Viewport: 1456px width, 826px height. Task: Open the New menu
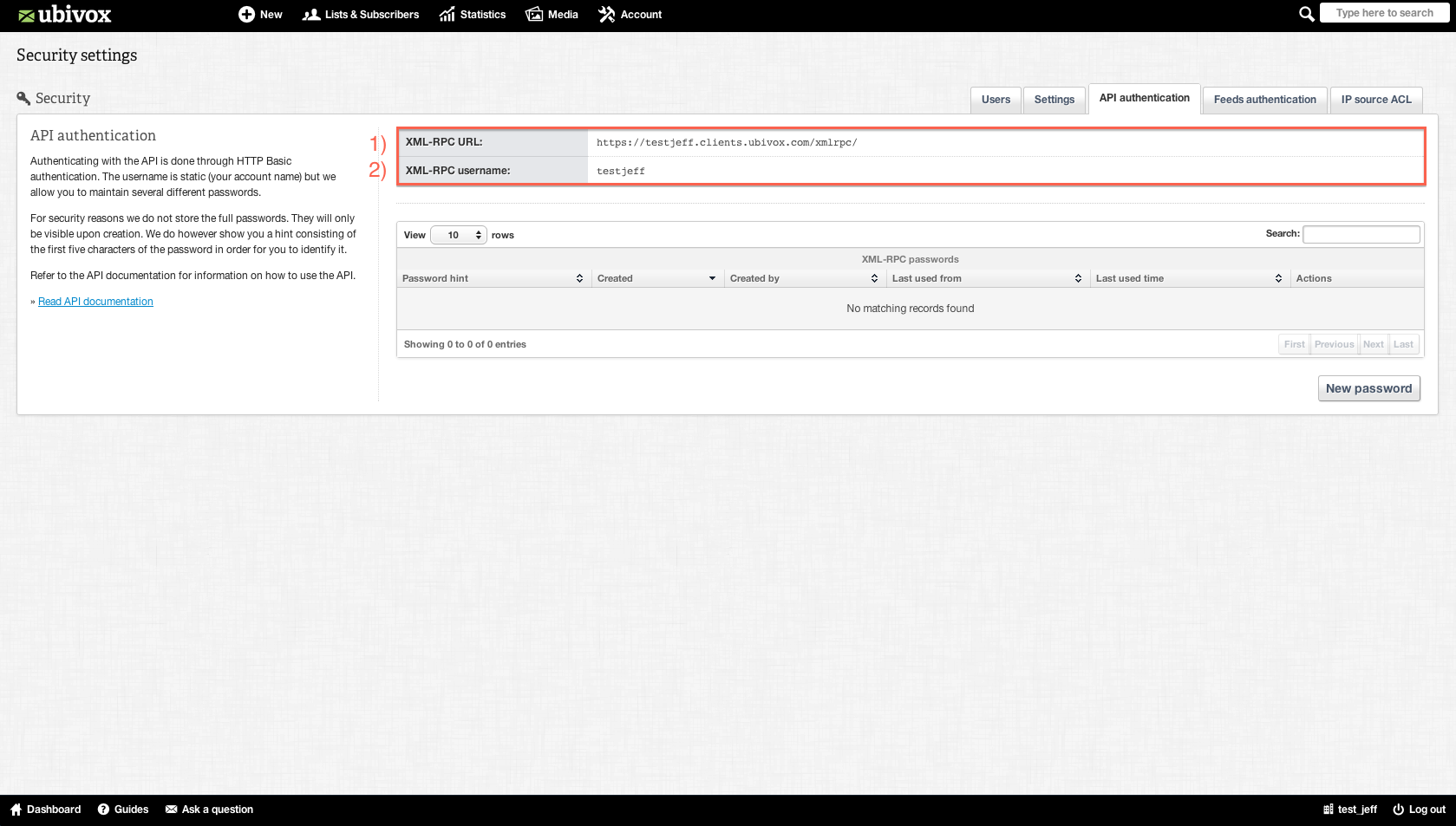pyautogui.click(x=260, y=14)
